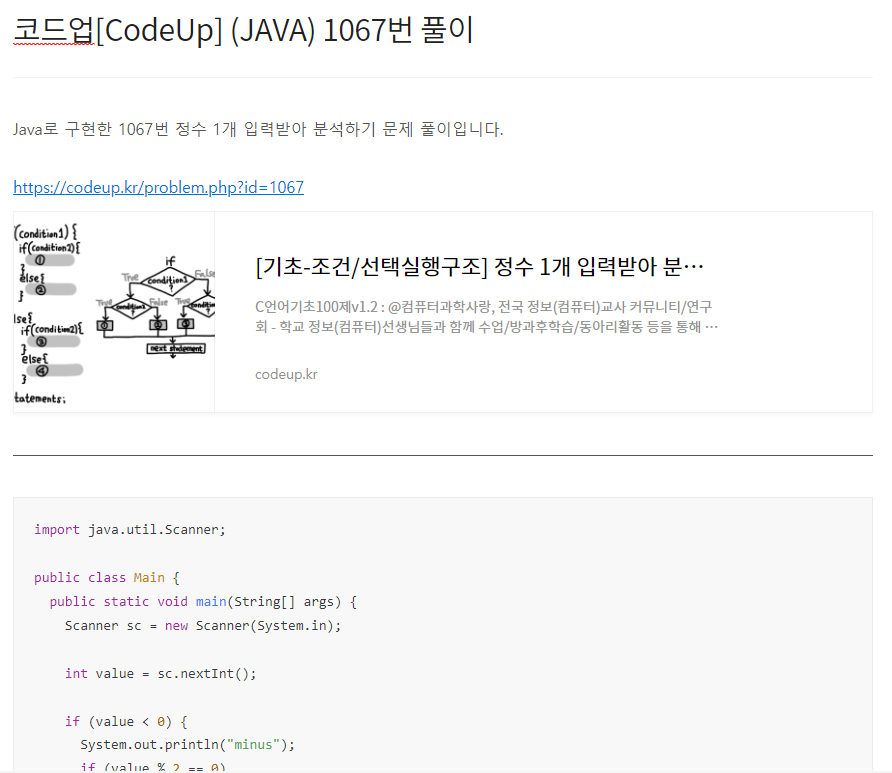Viewport: 892px width, 773px height.
Task: Click the intro sentence 'Java로 구현한 1067번 정수 1개 입력받아…'
Action: coord(258,129)
